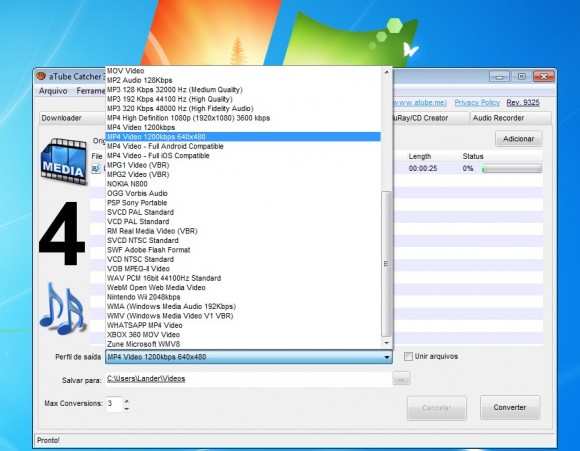The image size is (580, 451).
Task: Click the blue music notes icon
Action: click(63, 309)
